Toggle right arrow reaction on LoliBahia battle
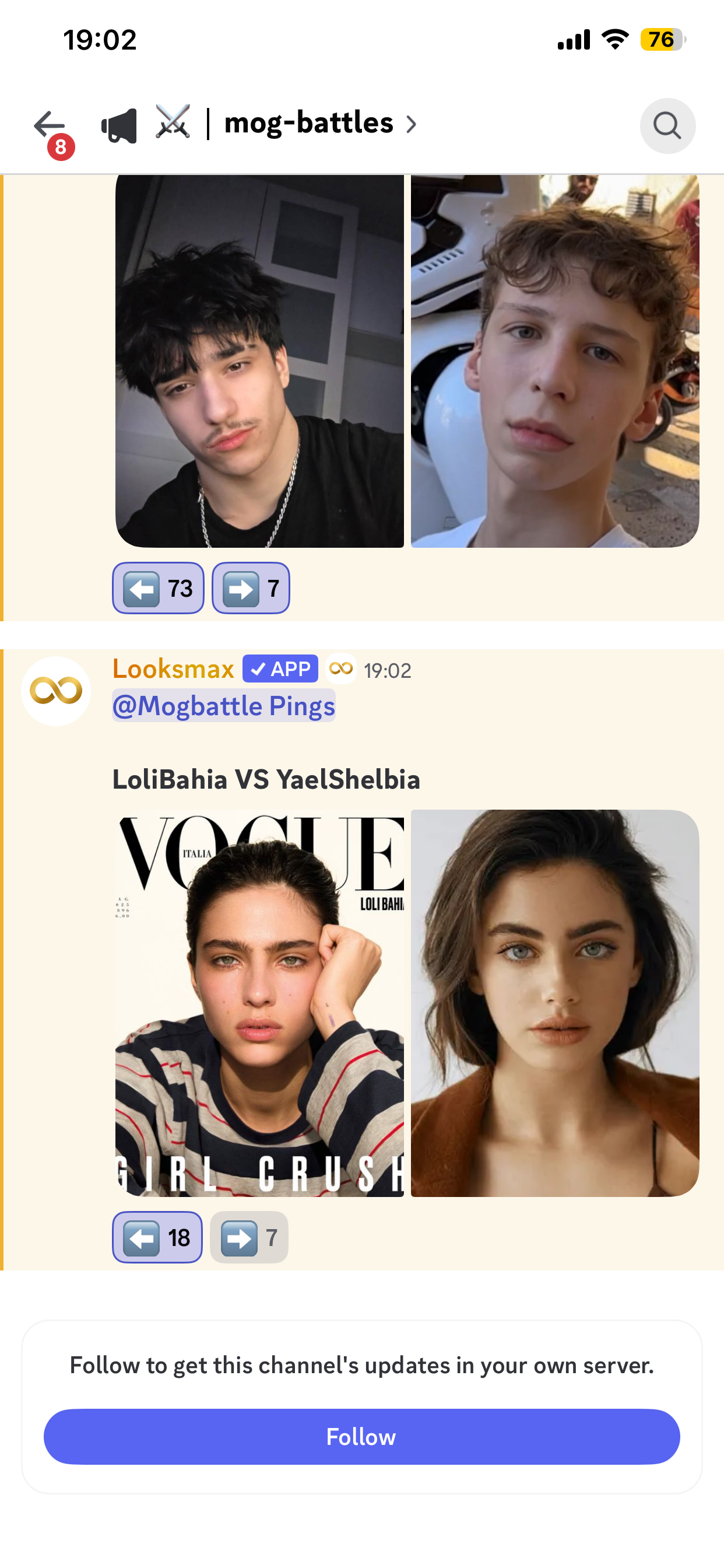Image resolution: width=724 pixels, height=1568 pixels. [249, 1237]
